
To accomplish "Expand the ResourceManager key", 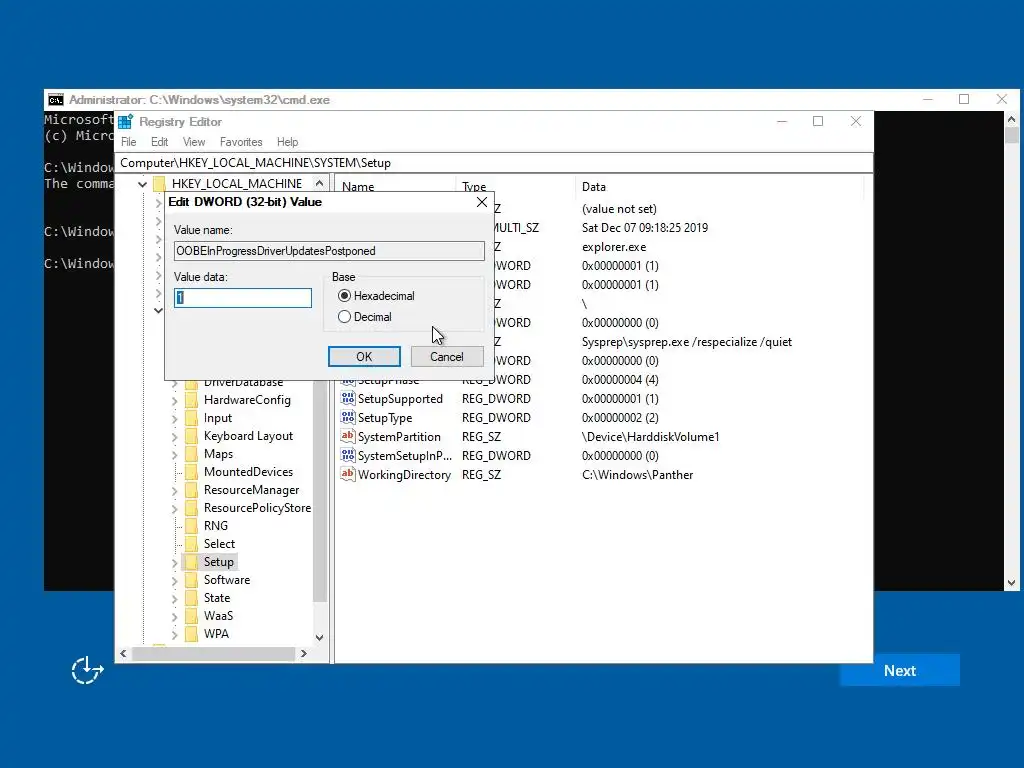I will (174, 490).
